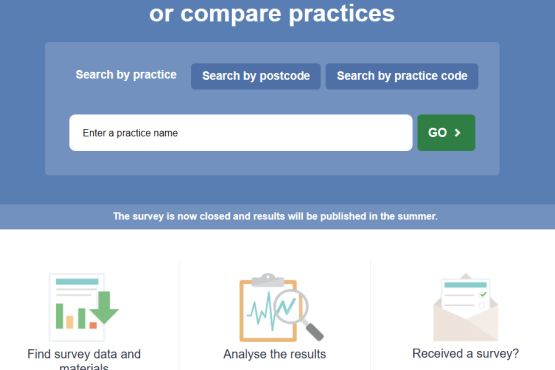Switch to Search by postcode tab
Viewport: 555px width, 370px height.
256,76
